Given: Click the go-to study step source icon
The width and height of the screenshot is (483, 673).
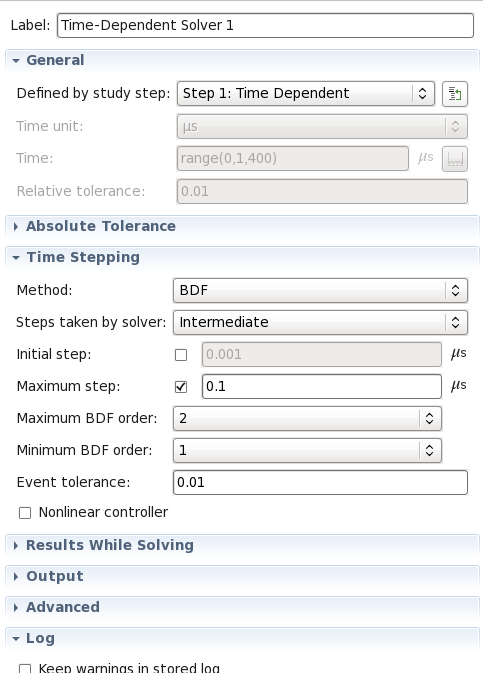Looking at the screenshot, I should 455,94.
